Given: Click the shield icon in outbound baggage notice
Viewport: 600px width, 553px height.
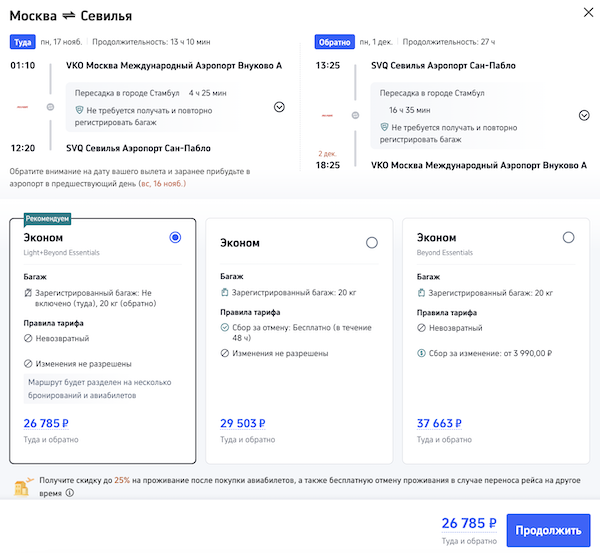Looking at the screenshot, I should tap(80, 111).
